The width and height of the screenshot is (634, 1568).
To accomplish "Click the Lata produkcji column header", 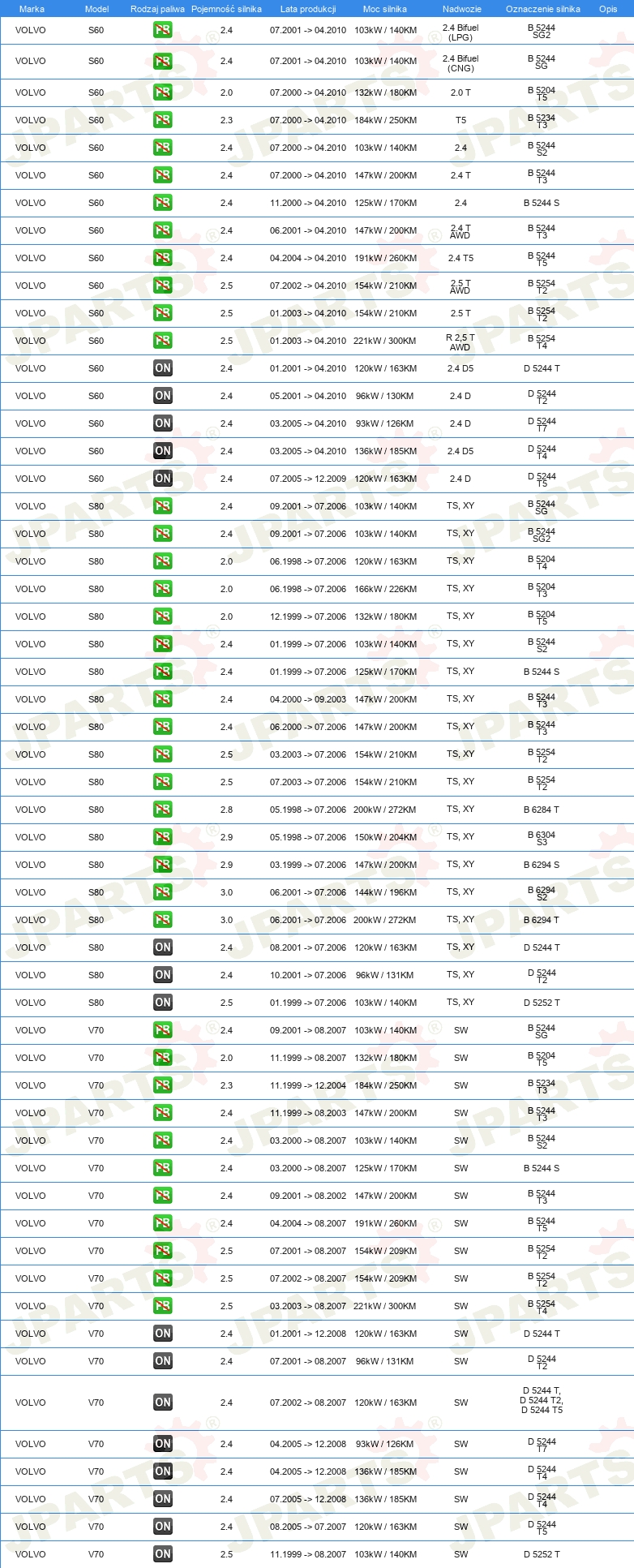I will pyautogui.click(x=308, y=9).
